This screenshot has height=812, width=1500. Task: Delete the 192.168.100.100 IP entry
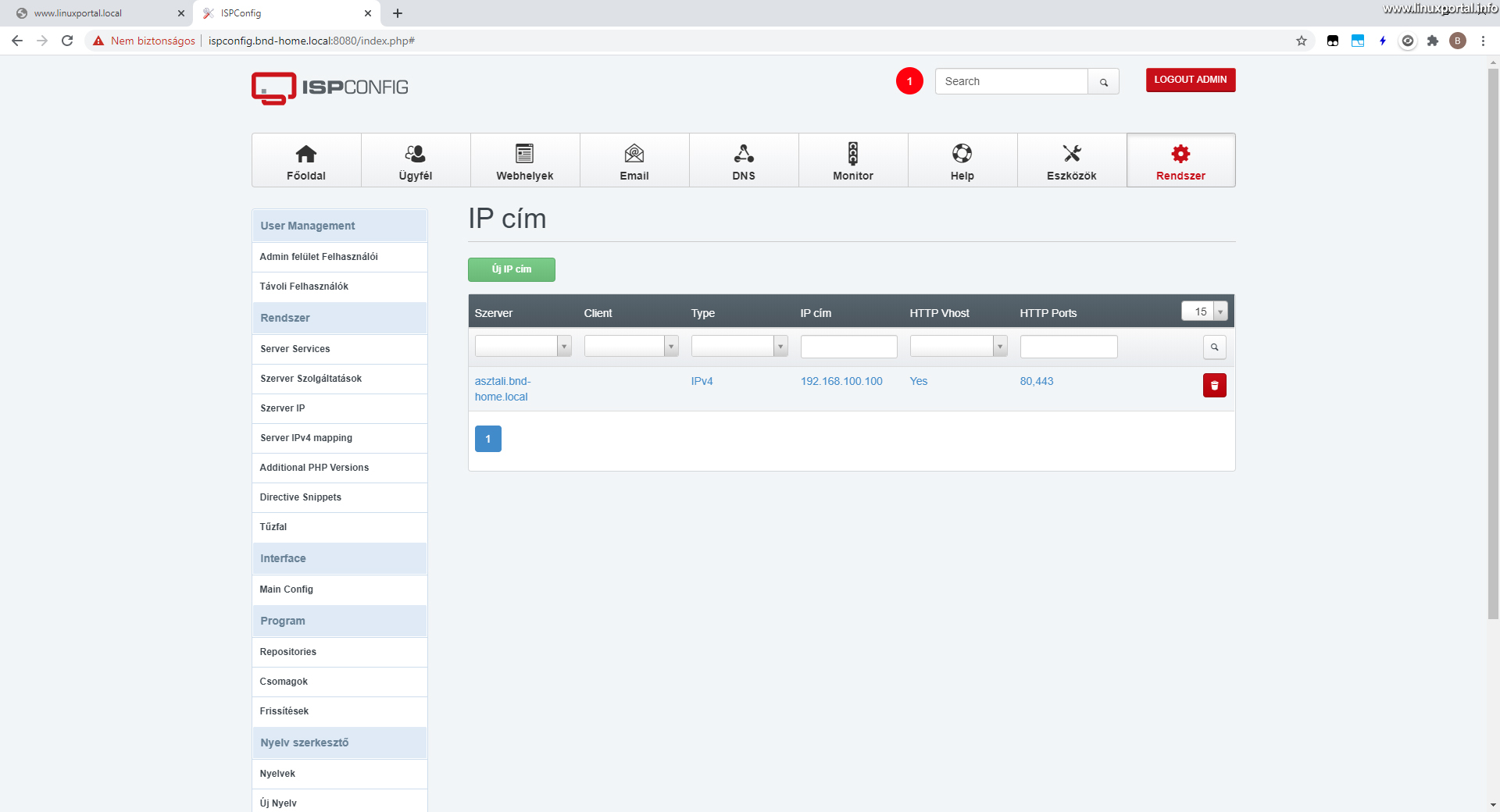pos(1215,386)
